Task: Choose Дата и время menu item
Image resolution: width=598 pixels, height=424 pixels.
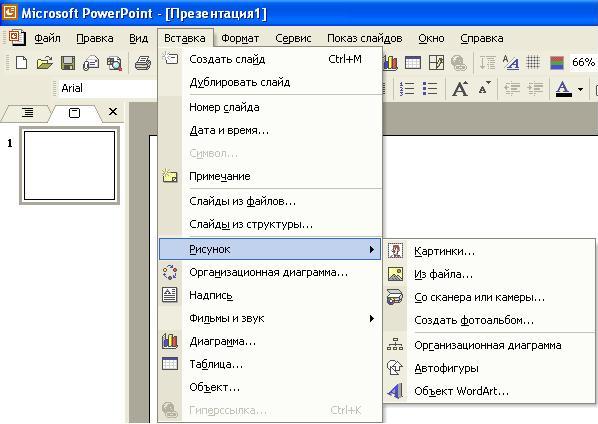Action: (x=270, y=130)
